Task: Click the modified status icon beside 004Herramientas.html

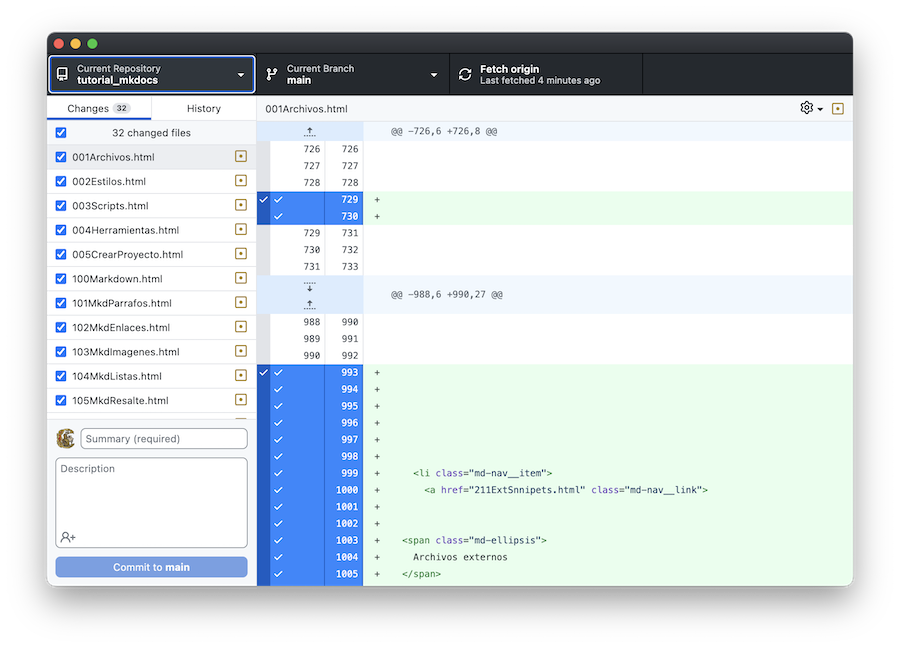Action: point(240,230)
